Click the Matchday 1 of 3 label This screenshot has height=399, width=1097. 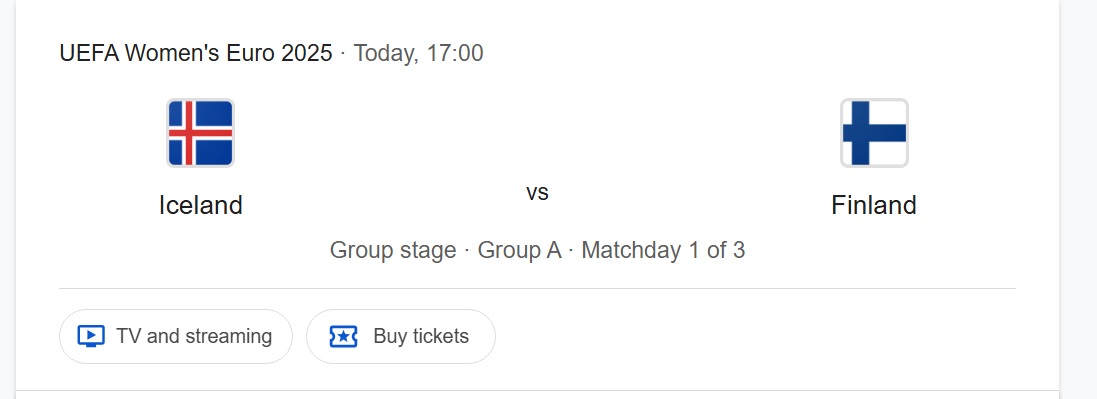pyautogui.click(x=663, y=250)
